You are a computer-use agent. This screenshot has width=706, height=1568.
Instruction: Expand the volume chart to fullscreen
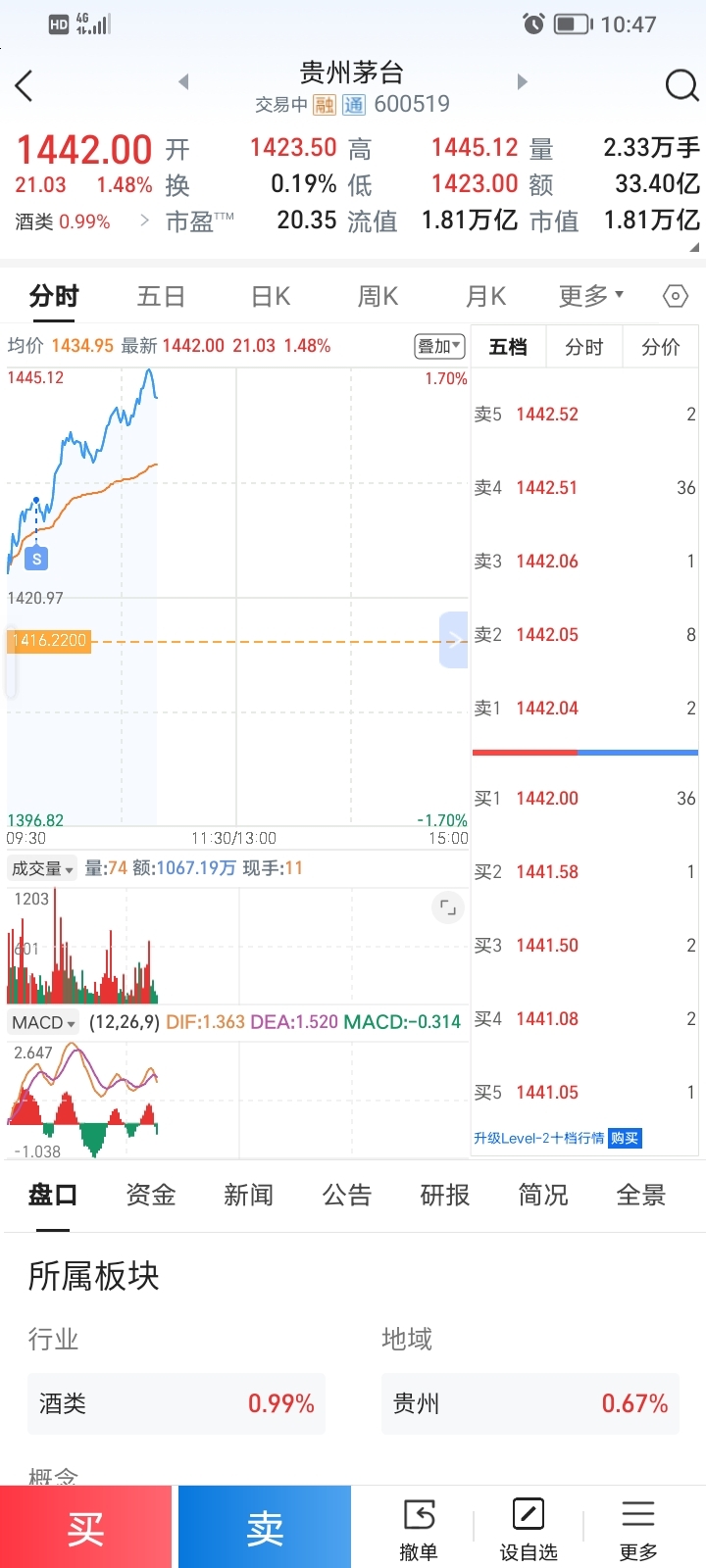point(447,907)
